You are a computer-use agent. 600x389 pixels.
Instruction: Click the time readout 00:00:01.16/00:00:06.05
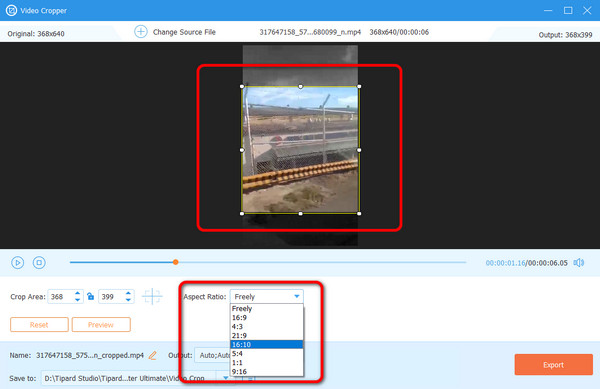pos(527,263)
